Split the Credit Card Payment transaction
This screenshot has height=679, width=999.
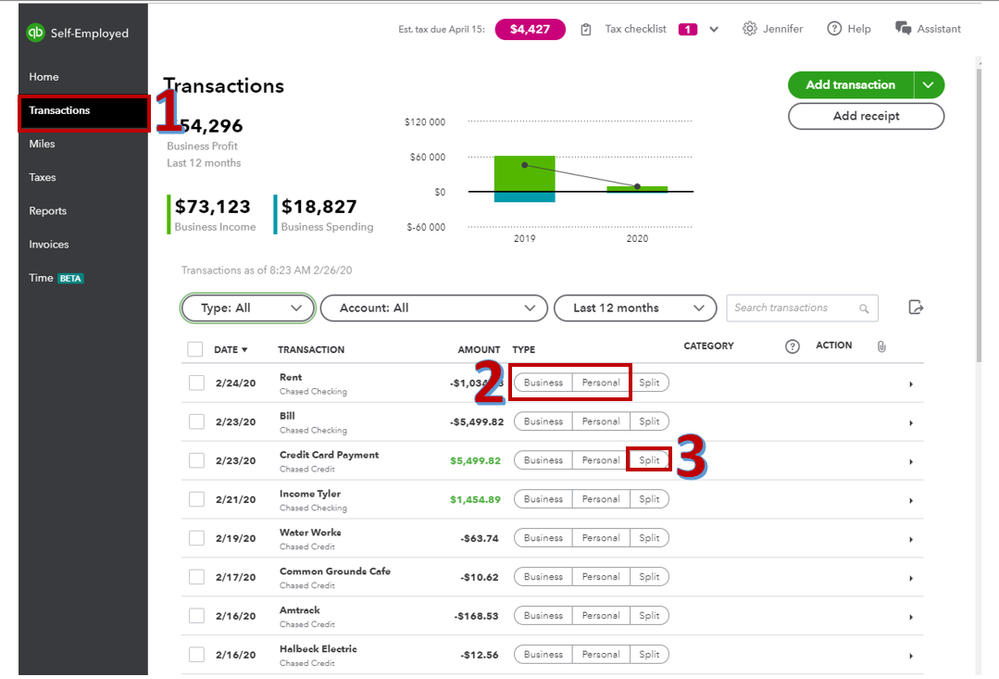pyautogui.click(x=649, y=461)
